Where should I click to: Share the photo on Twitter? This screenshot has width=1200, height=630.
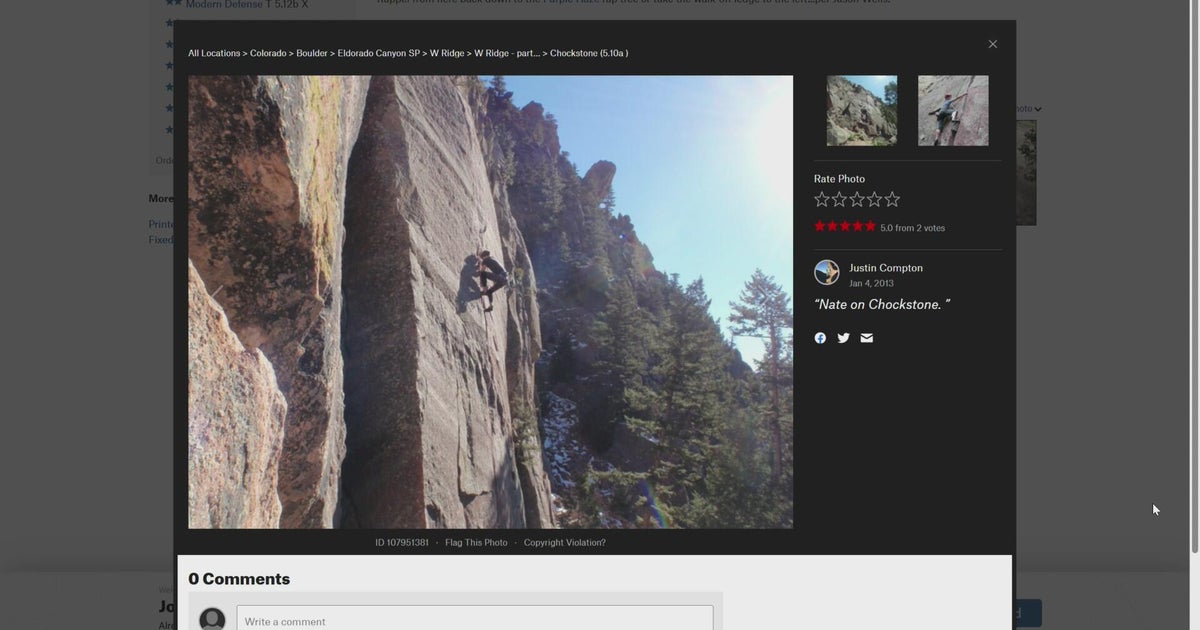pos(841,336)
